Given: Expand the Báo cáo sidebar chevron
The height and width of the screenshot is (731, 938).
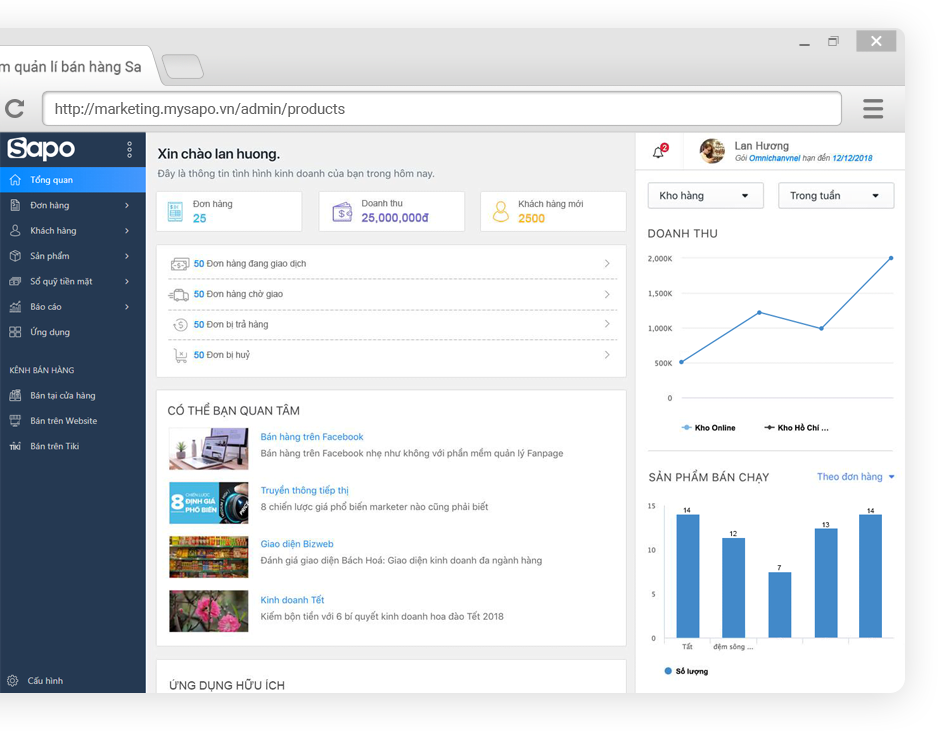Looking at the screenshot, I should (x=127, y=306).
